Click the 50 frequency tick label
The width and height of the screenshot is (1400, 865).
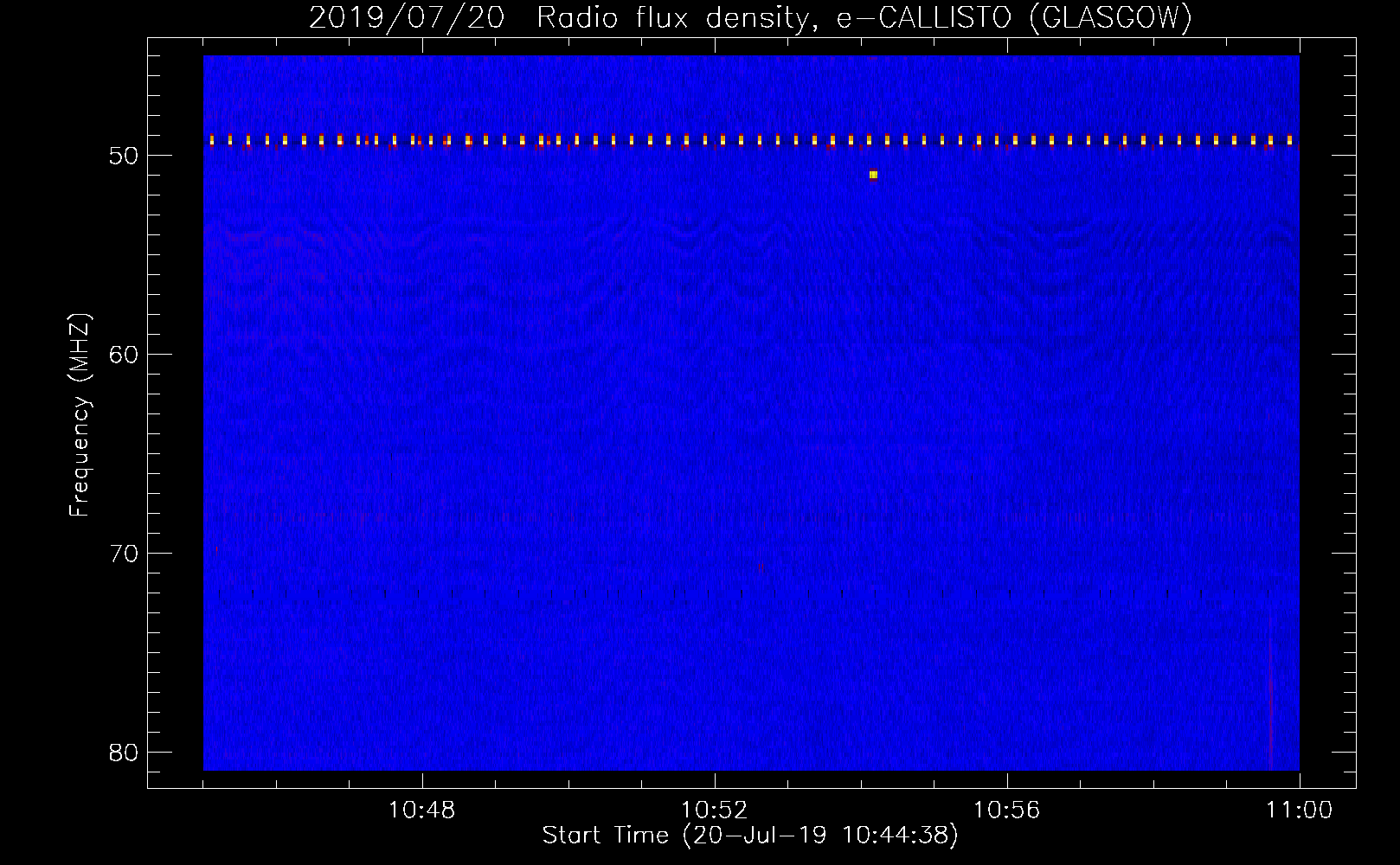click(125, 156)
